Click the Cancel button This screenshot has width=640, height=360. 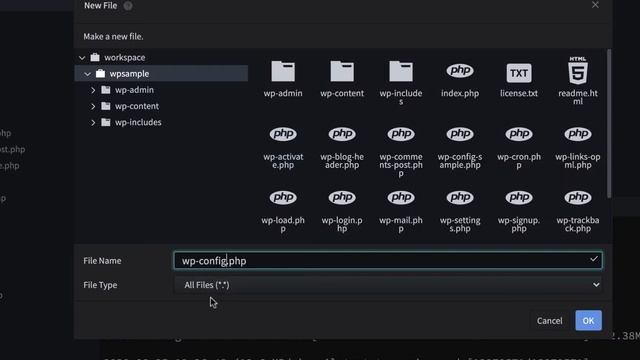pos(549,321)
